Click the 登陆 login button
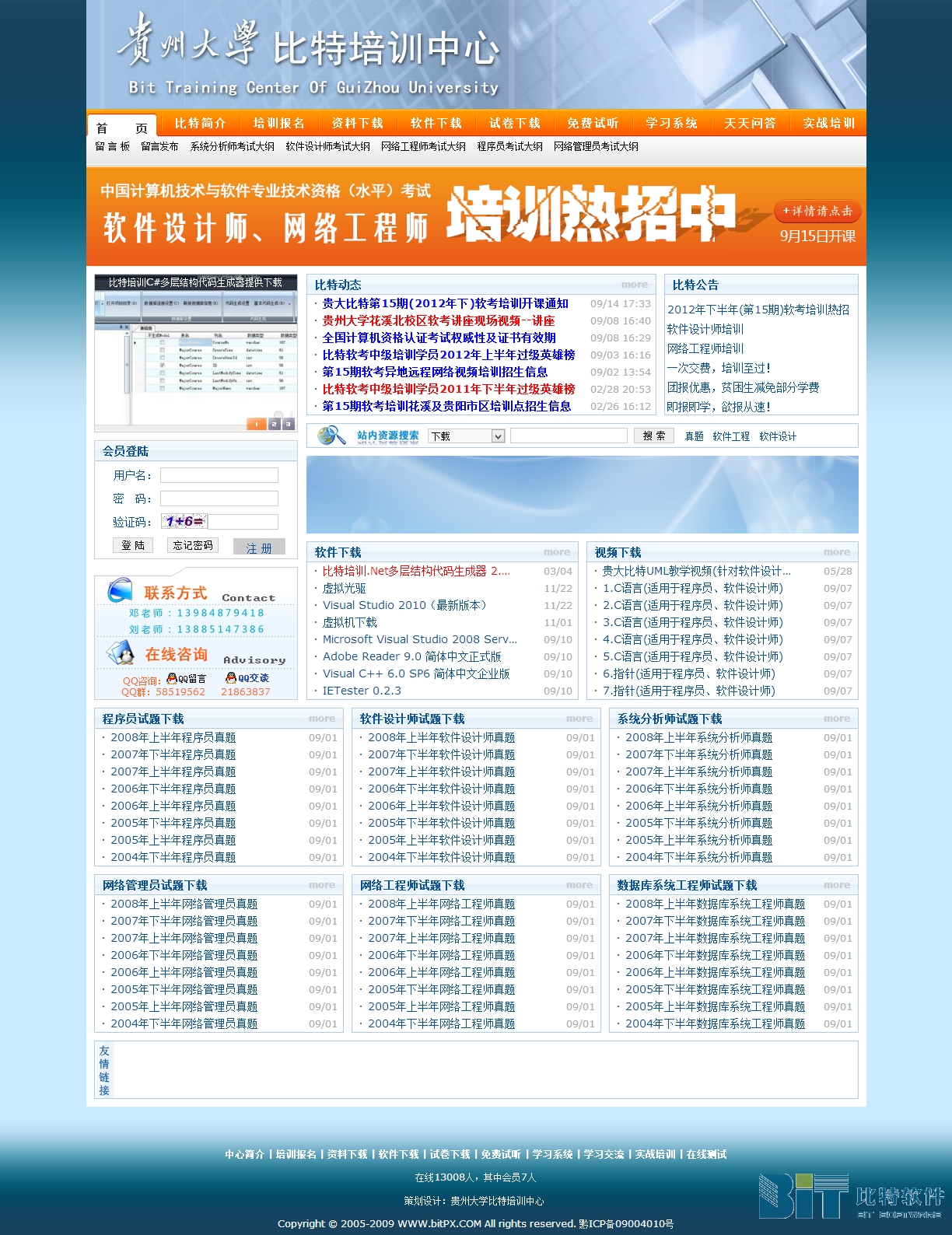Image resolution: width=952 pixels, height=1235 pixels. [x=133, y=545]
